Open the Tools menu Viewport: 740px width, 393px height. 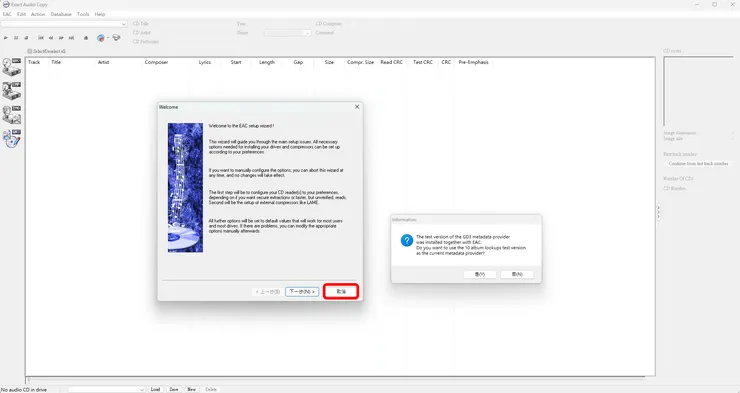pos(83,14)
